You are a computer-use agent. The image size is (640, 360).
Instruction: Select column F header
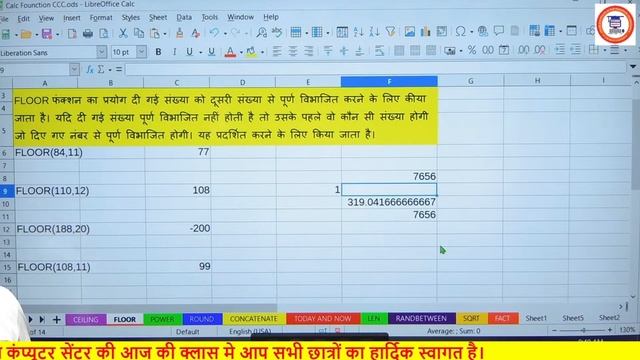click(x=389, y=82)
